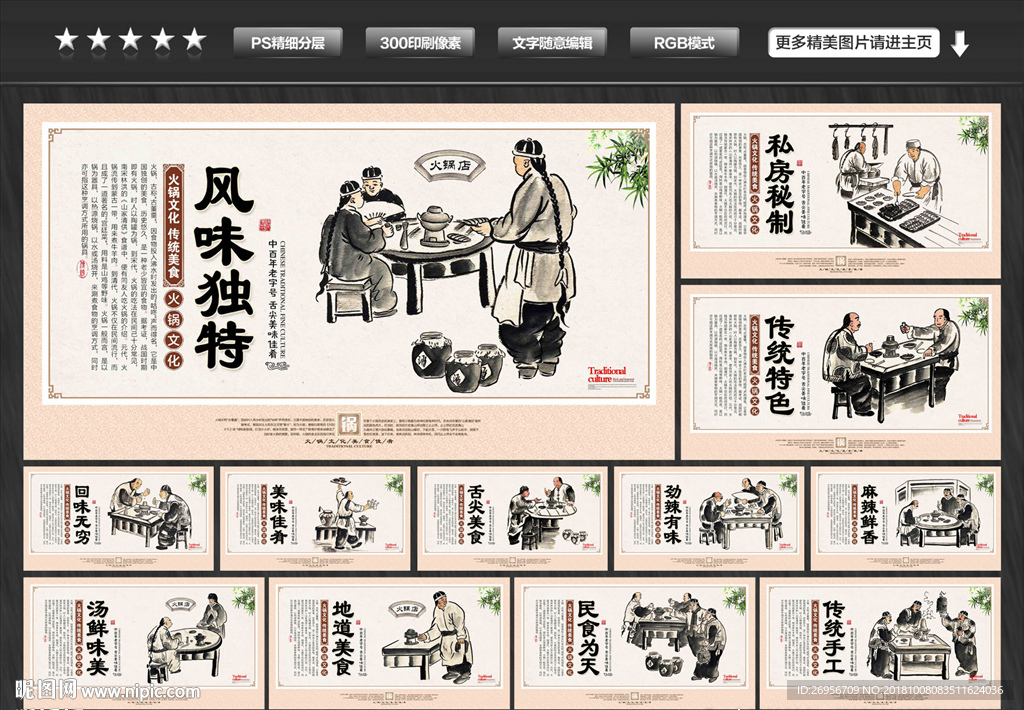Open the '舌尖美食' poster thumbnail
The height and width of the screenshot is (710, 1024).
513,518
